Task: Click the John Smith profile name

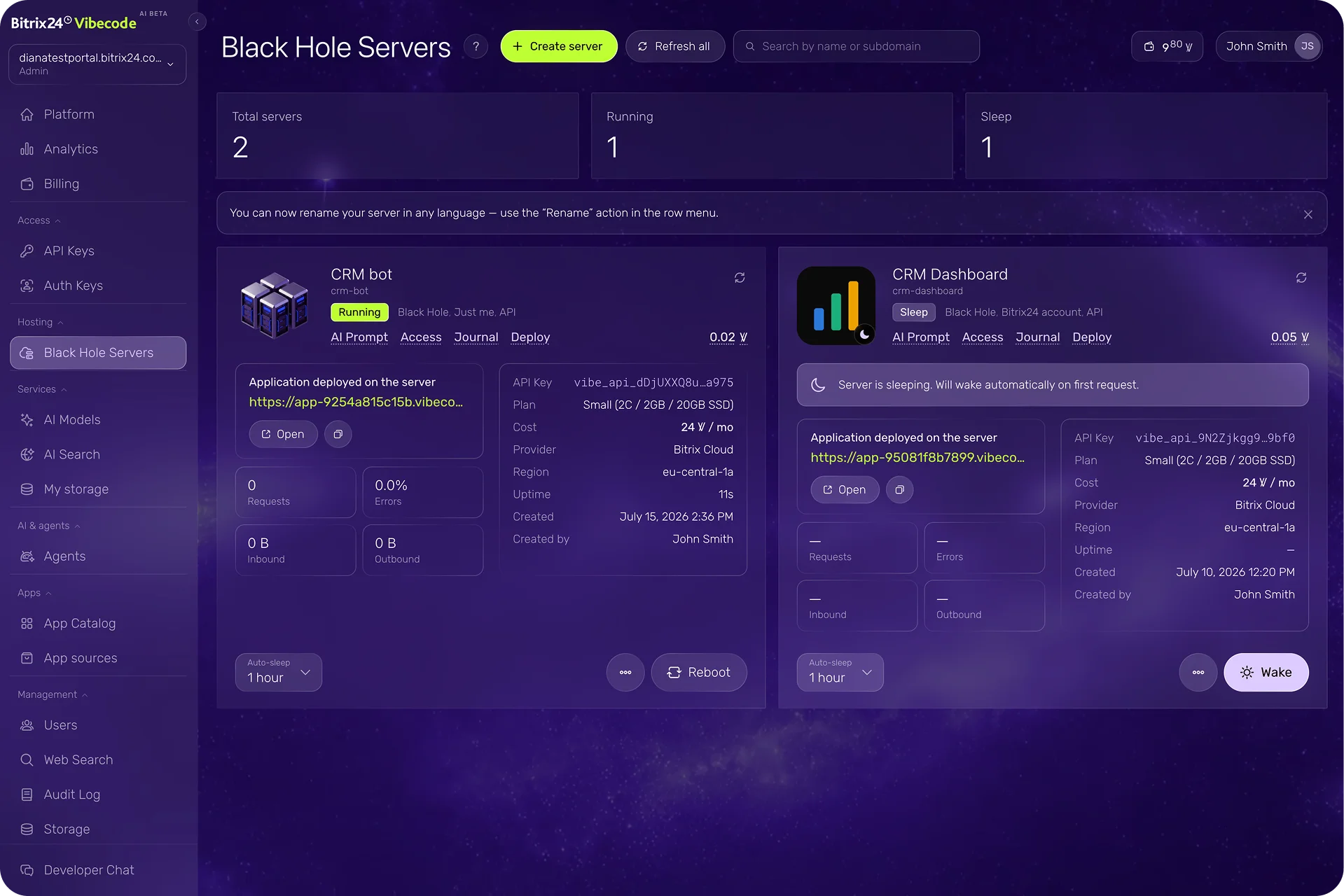Action: pos(1256,46)
